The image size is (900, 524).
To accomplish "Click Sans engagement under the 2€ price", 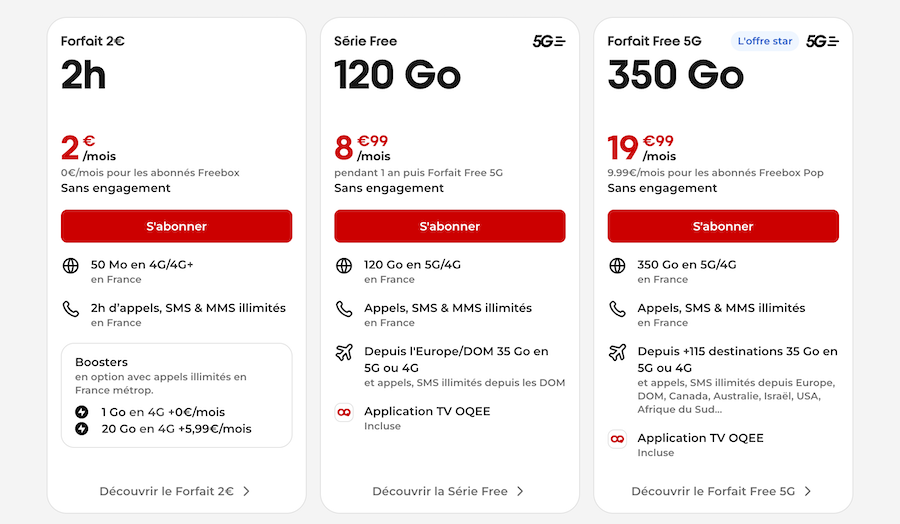I will click(x=116, y=188).
